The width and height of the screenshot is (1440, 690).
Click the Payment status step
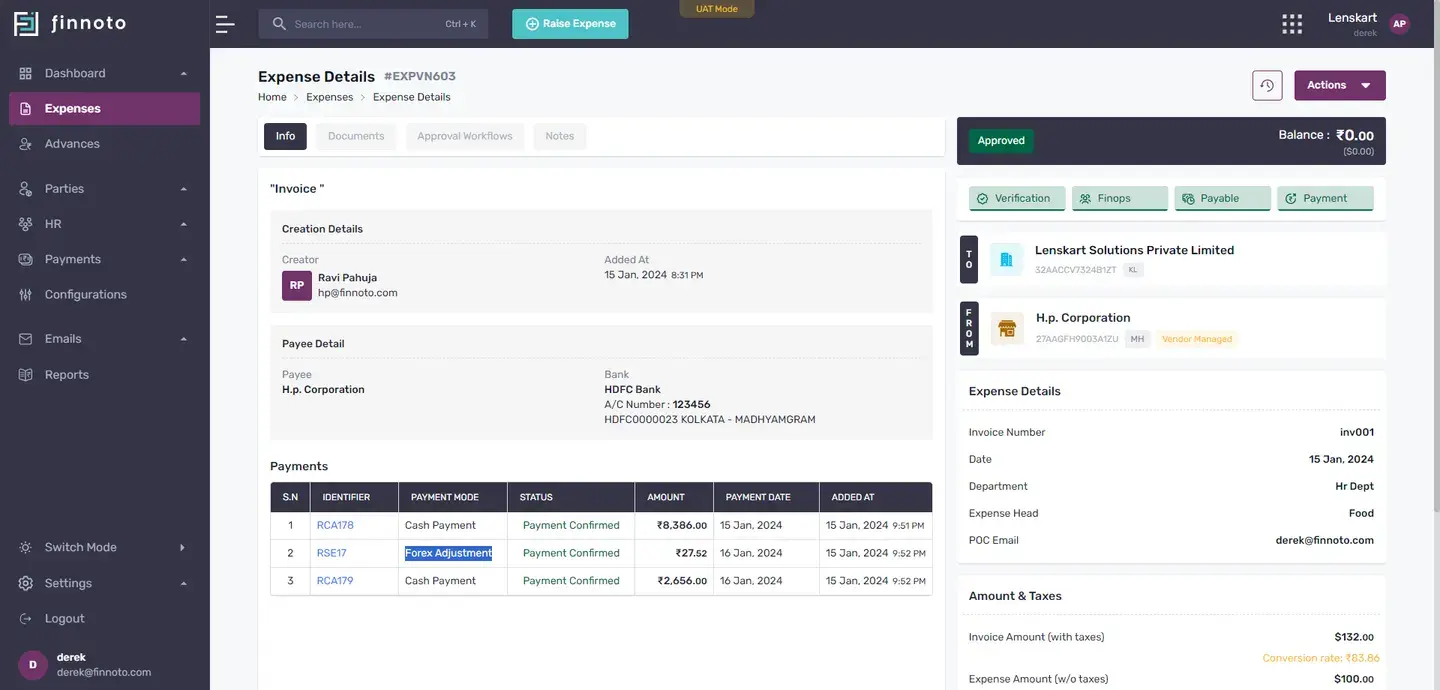coord(1325,199)
